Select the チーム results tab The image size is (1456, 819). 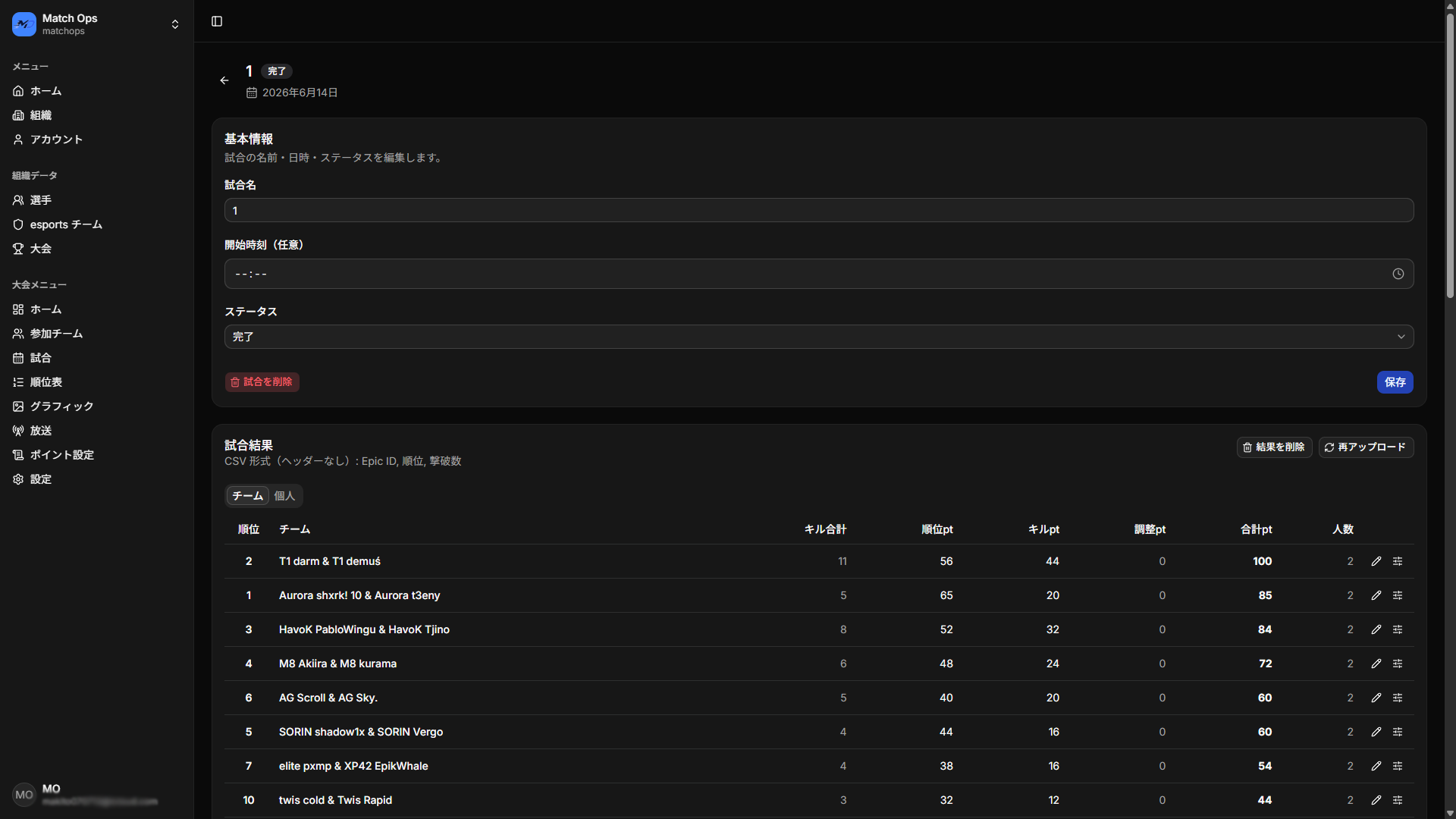(x=248, y=496)
